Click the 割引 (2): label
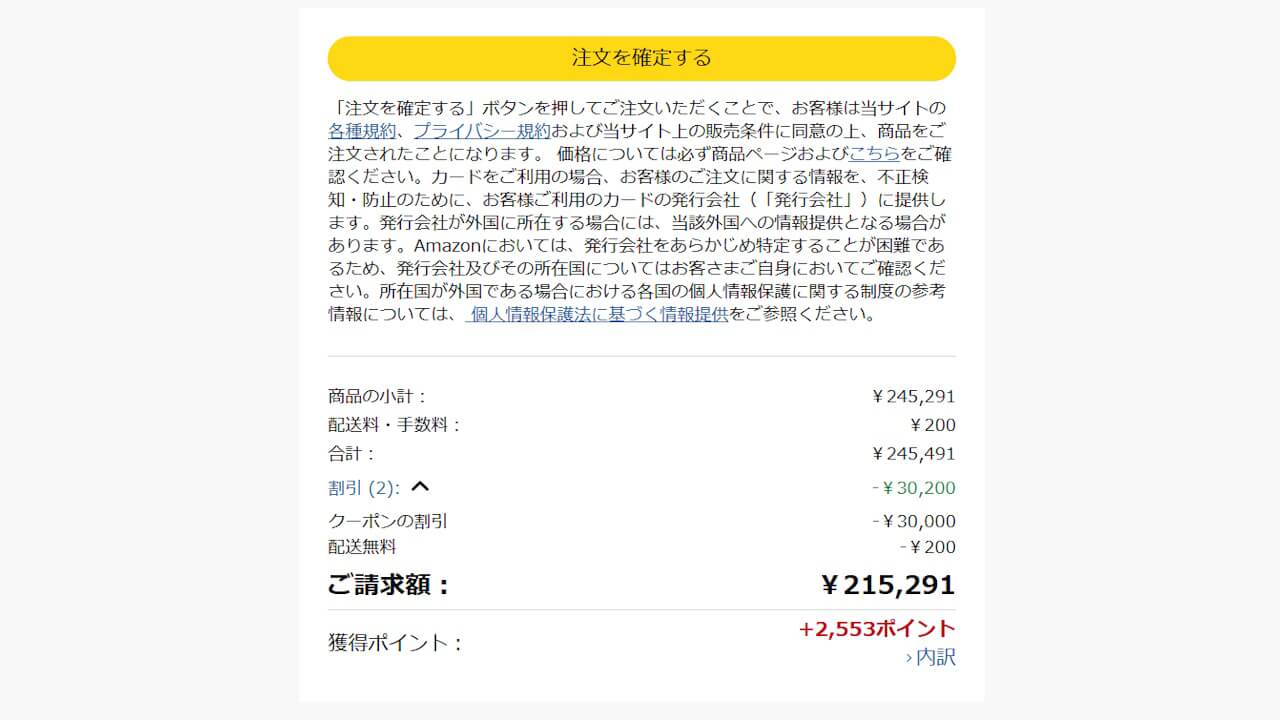Screen dimensions: 1280x720 pyautogui.click(x=364, y=488)
